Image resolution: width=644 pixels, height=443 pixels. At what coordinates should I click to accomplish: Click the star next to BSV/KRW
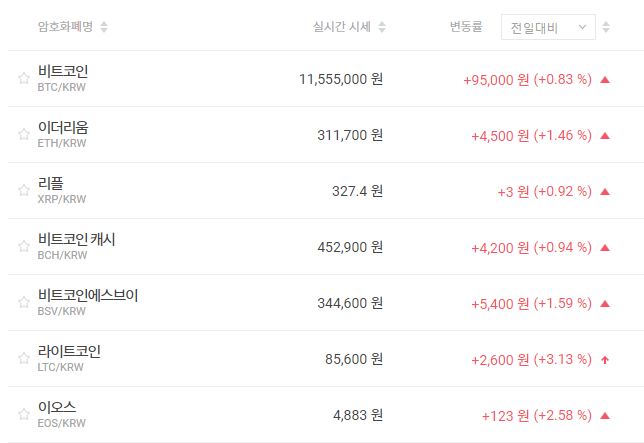[x=23, y=303]
